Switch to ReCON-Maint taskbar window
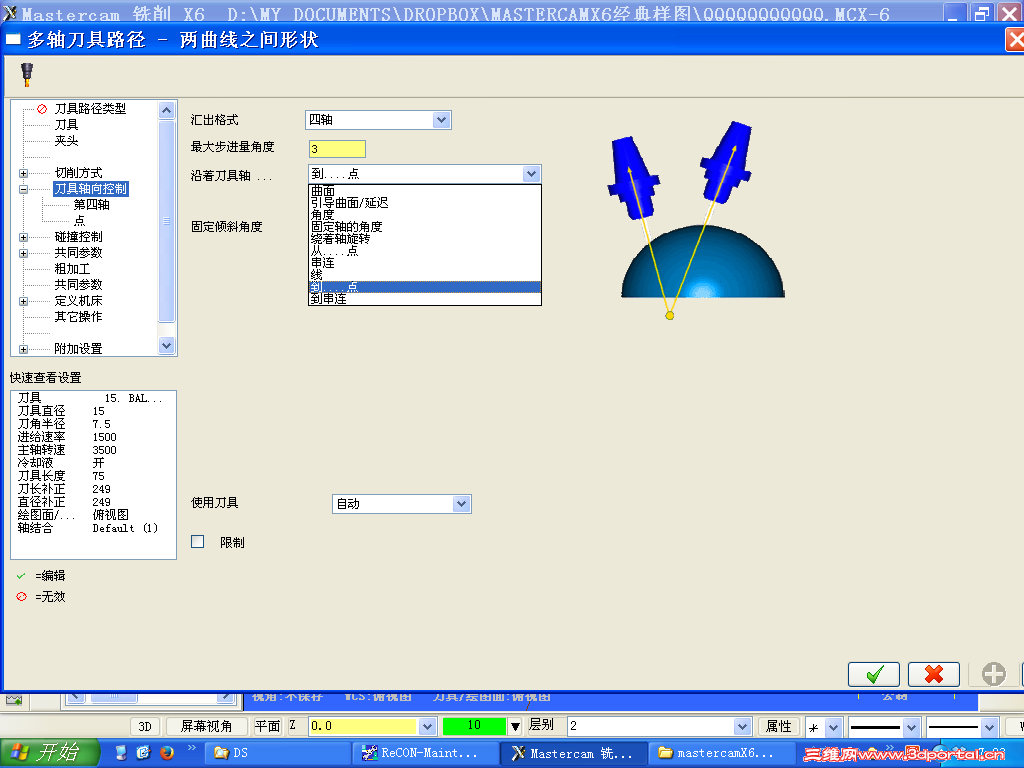The image size is (1024, 768). 426,753
